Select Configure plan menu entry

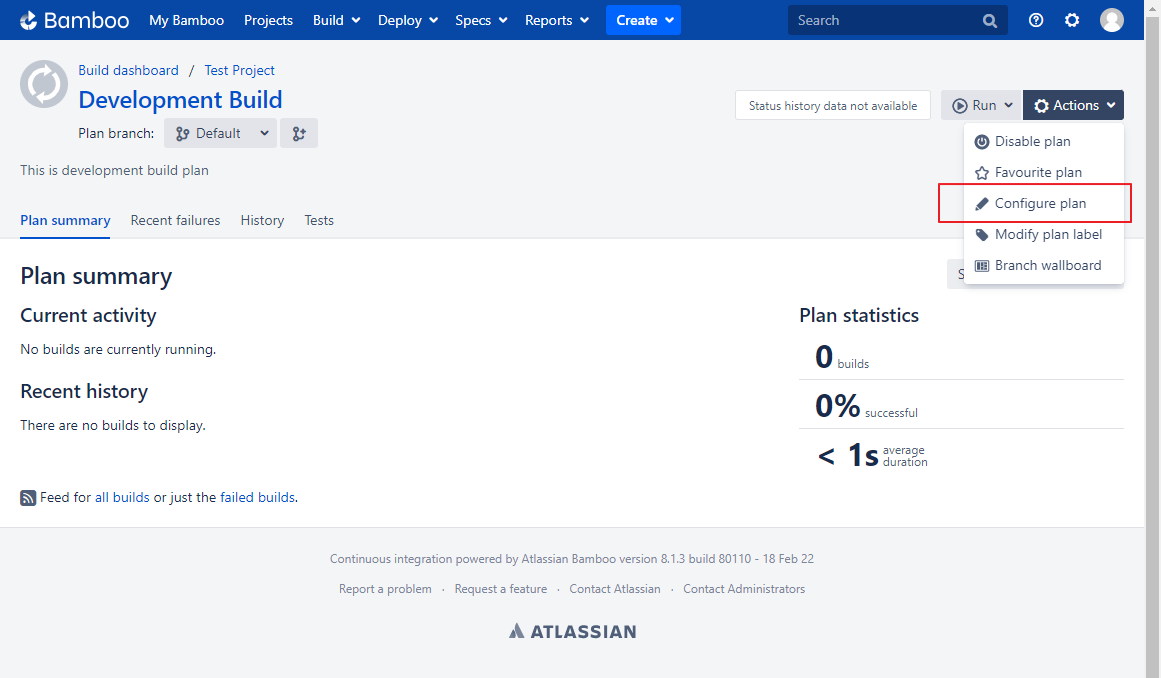[1043, 204]
